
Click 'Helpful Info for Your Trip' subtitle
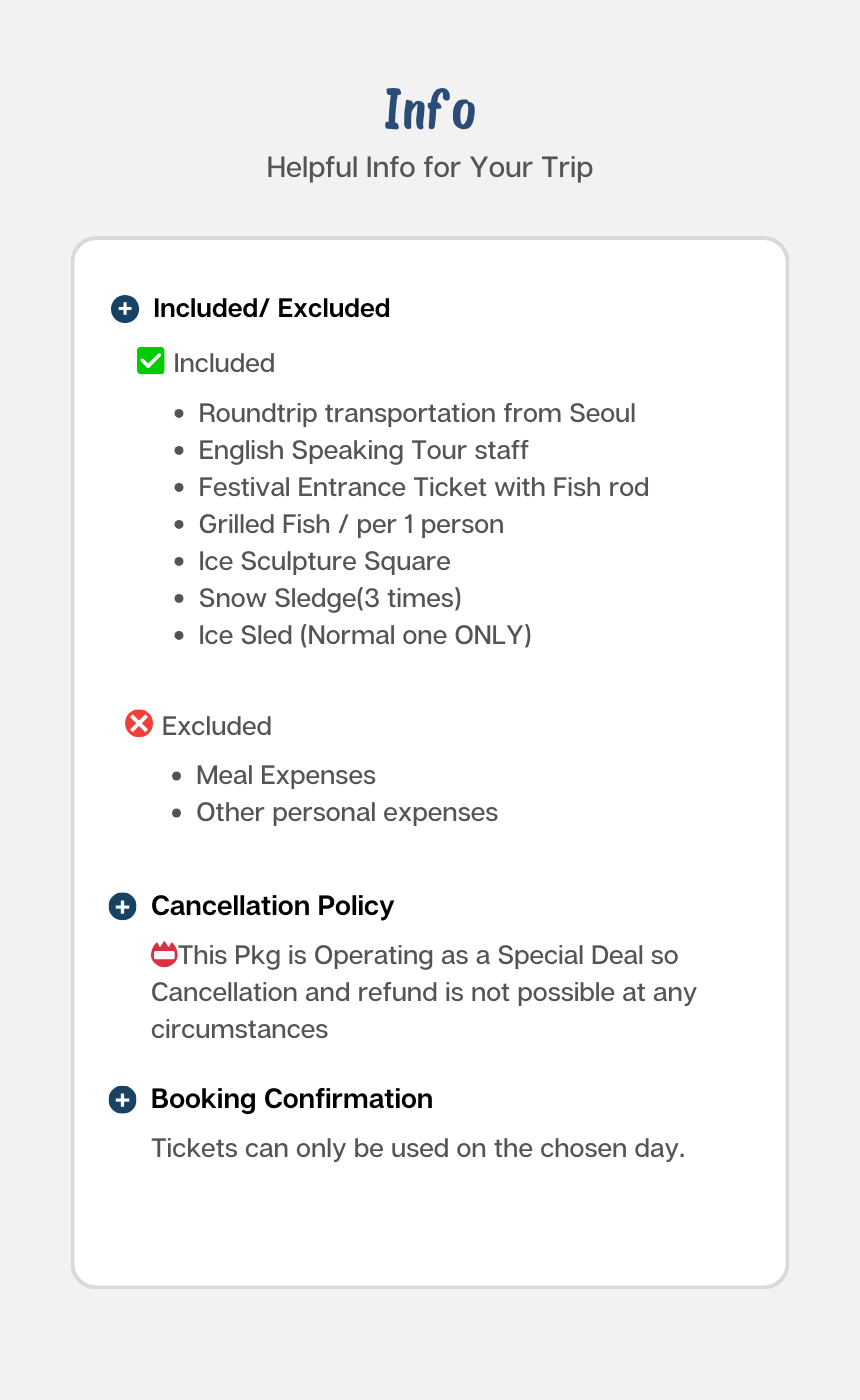click(x=430, y=167)
